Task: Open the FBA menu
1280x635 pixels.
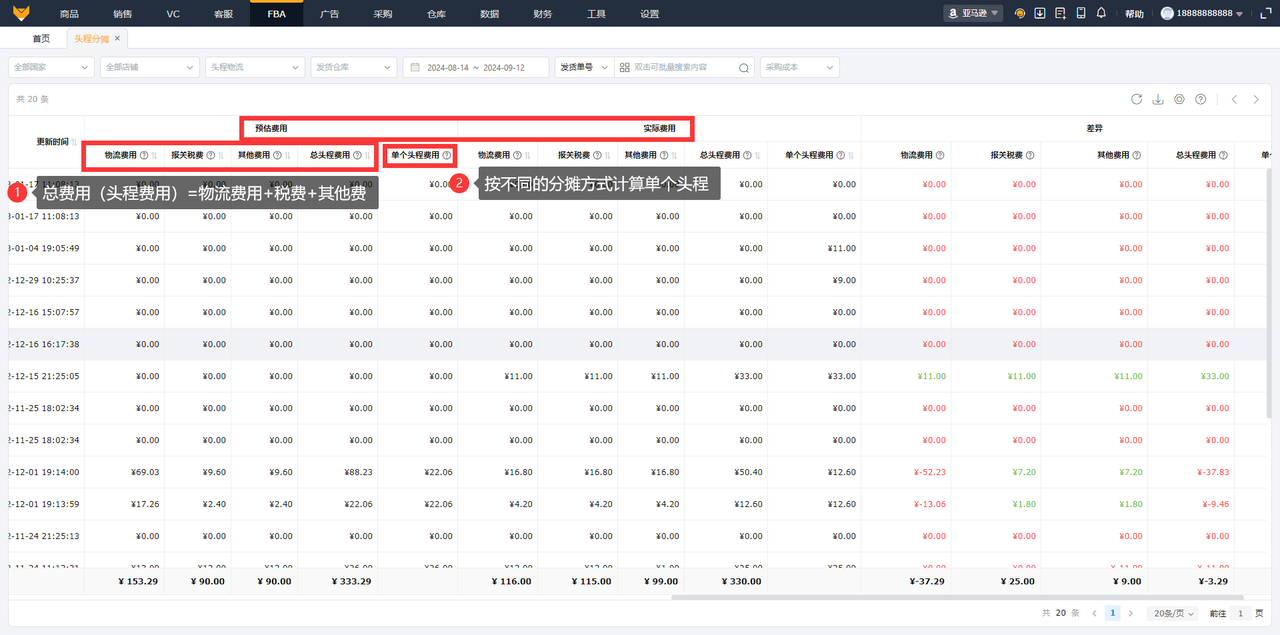Action: click(277, 14)
